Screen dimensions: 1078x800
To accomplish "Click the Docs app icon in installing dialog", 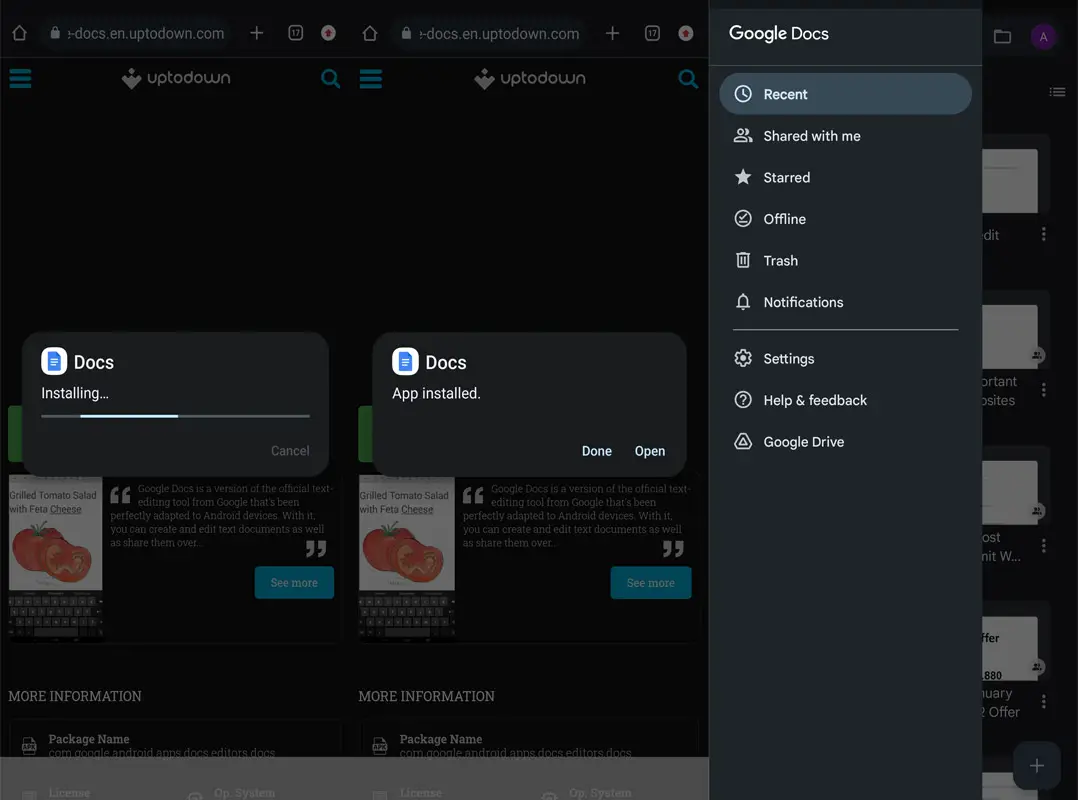I will [x=54, y=362].
